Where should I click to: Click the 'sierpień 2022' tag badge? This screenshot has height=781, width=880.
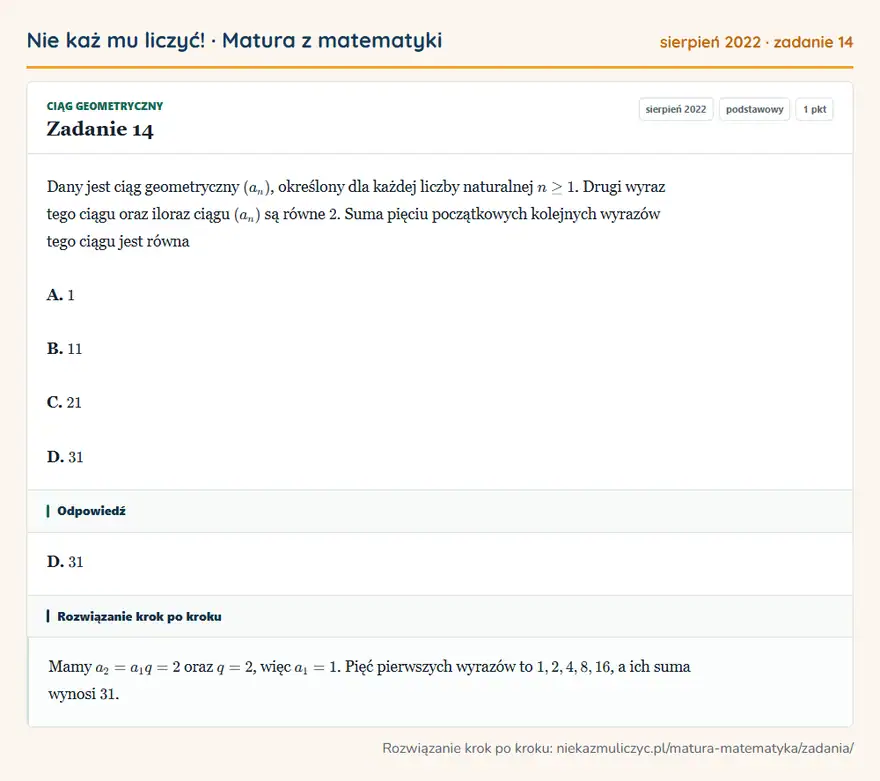(676, 109)
